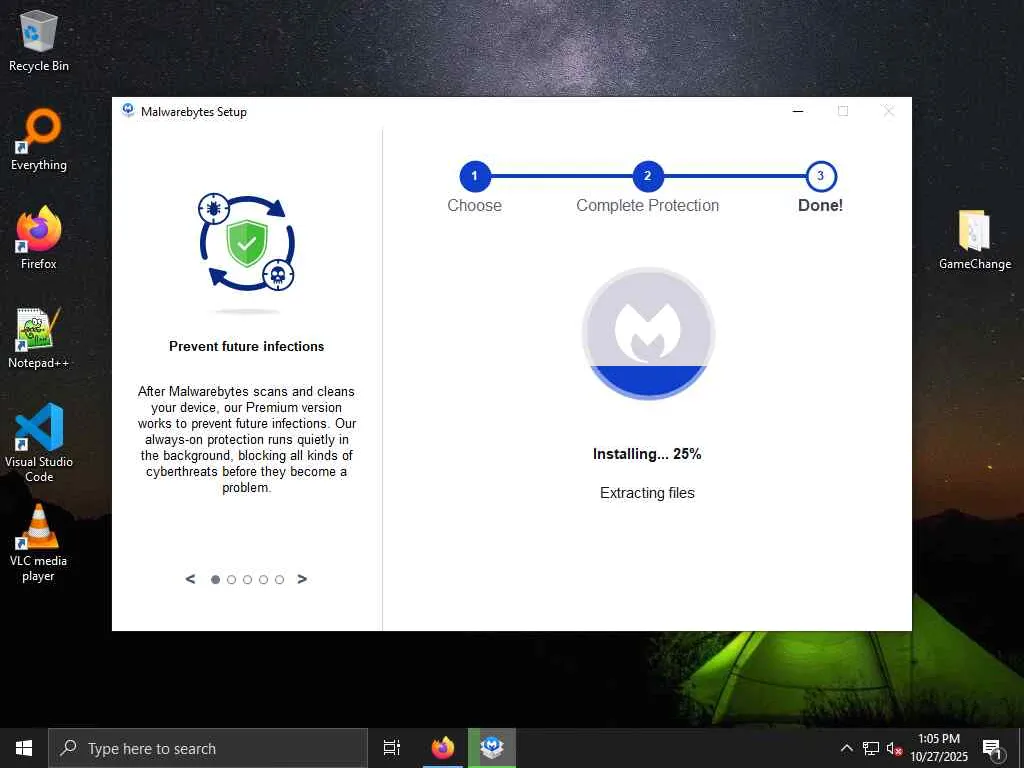Image resolution: width=1024 pixels, height=768 pixels.
Task: Open the Firefox desktop shortcut
Action: (39, 238)
